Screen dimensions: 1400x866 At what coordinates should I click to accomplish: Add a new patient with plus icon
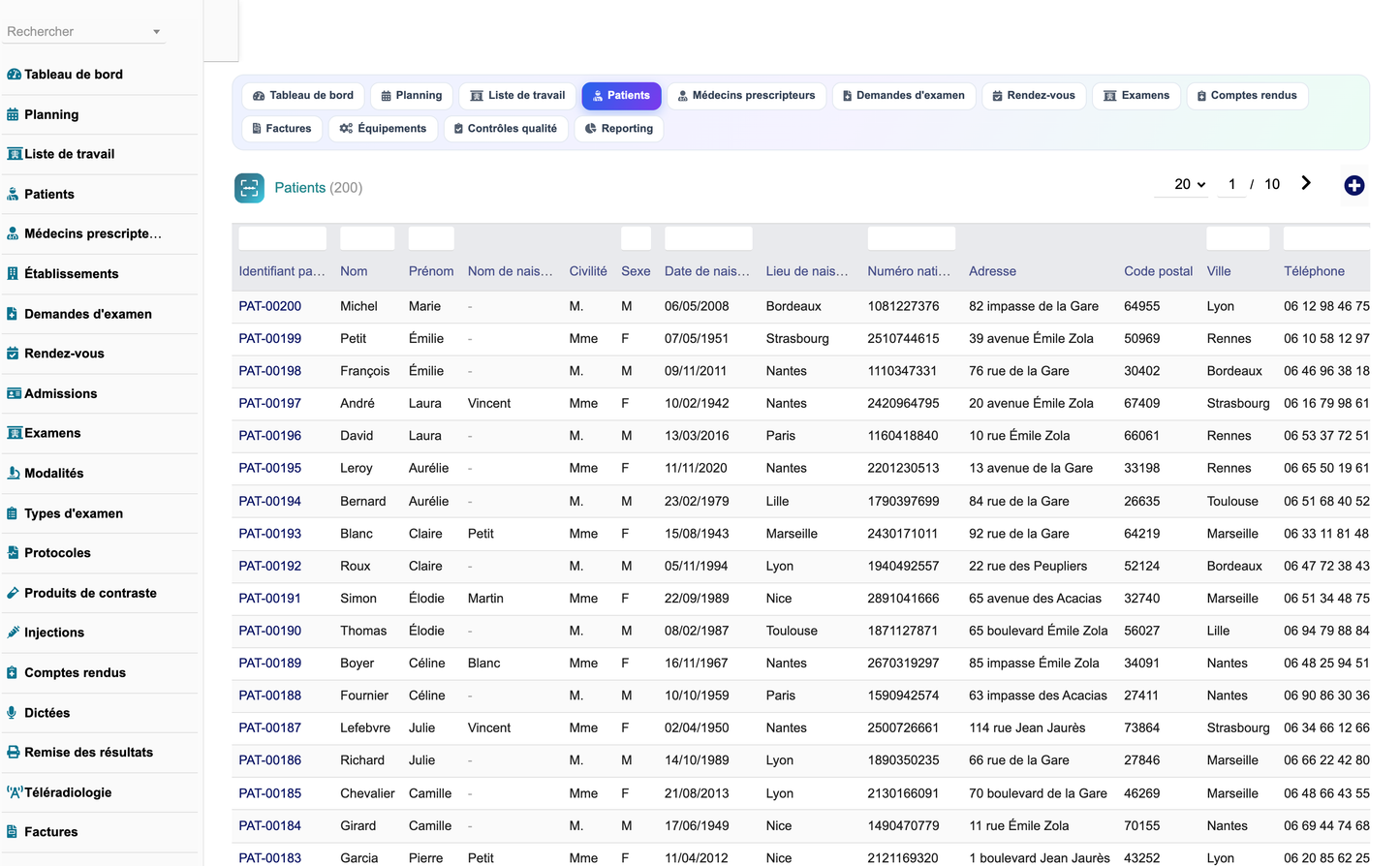pos(1354,185)
